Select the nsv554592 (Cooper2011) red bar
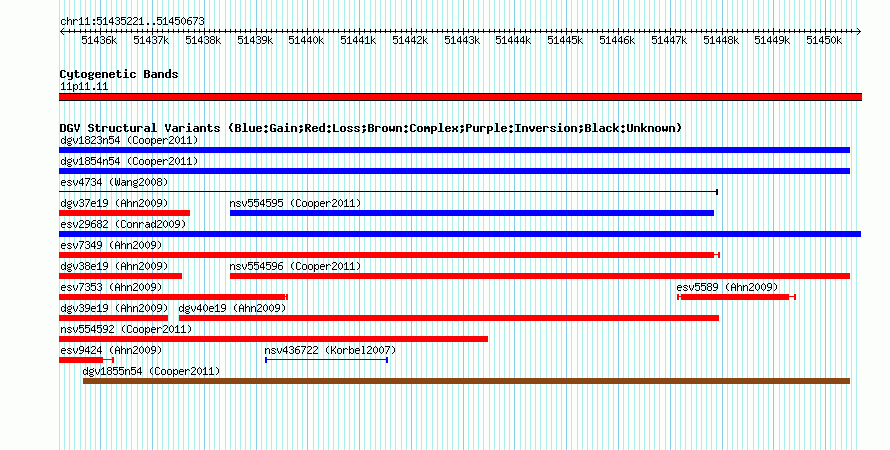The image size is (890, 450). tap(273, 339)
